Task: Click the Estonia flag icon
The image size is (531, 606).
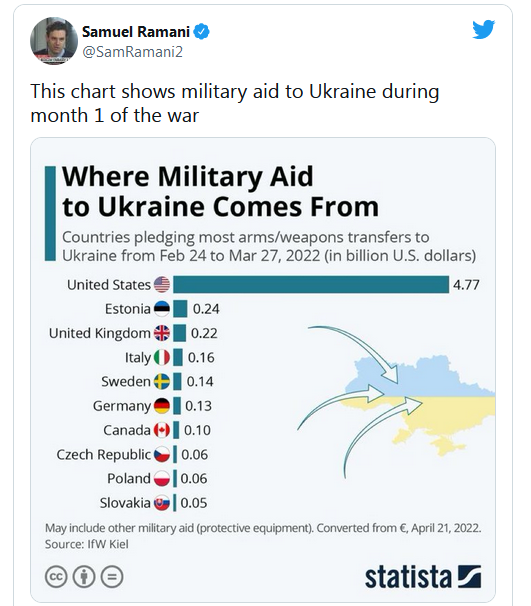Action: click(162, 309)
